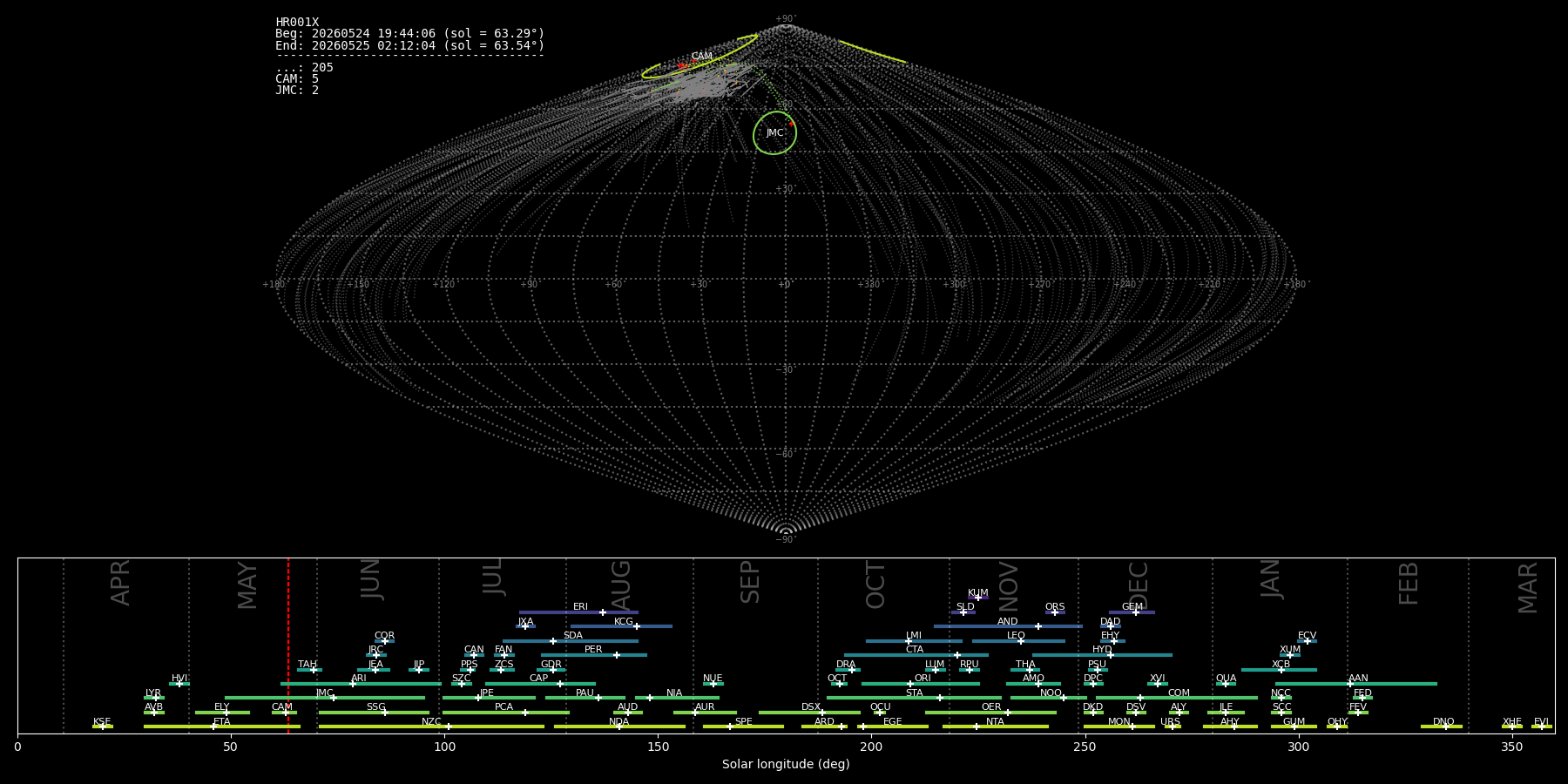Select the CAM radiant label on map
Screen dimensions: 1568x784
tap(701, 56)
